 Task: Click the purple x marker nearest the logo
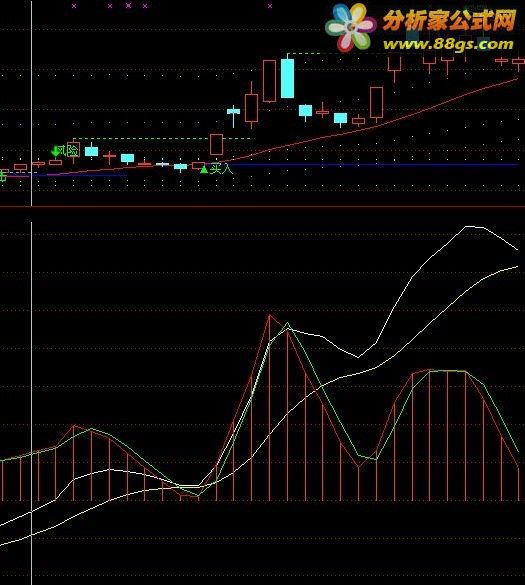(270, 6)
